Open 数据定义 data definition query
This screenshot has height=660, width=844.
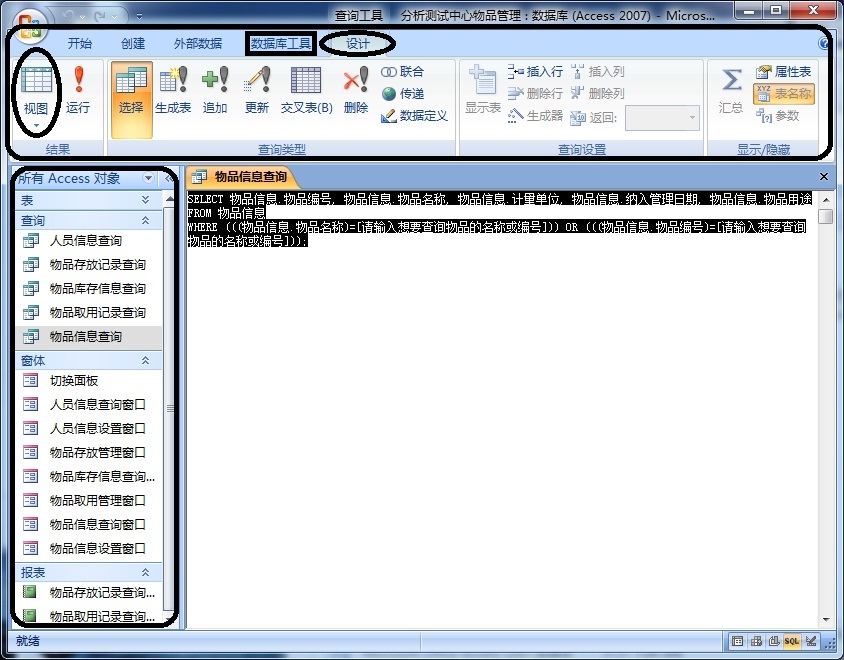(414, 116)
